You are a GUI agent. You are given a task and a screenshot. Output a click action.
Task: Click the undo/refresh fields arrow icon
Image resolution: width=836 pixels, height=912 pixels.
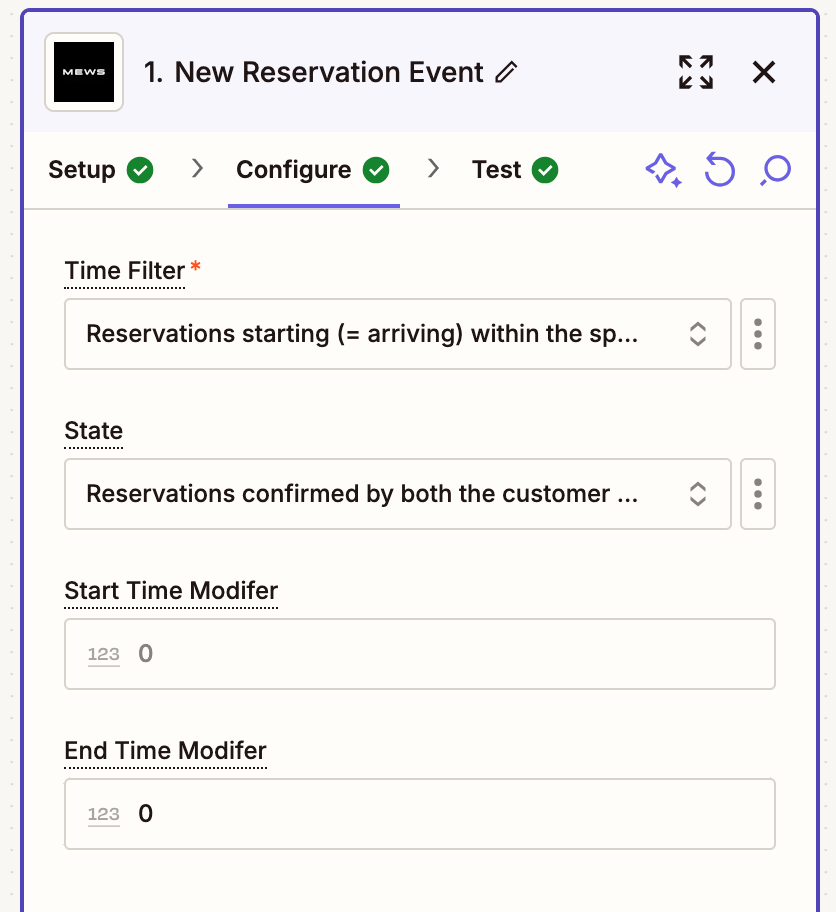720,170
